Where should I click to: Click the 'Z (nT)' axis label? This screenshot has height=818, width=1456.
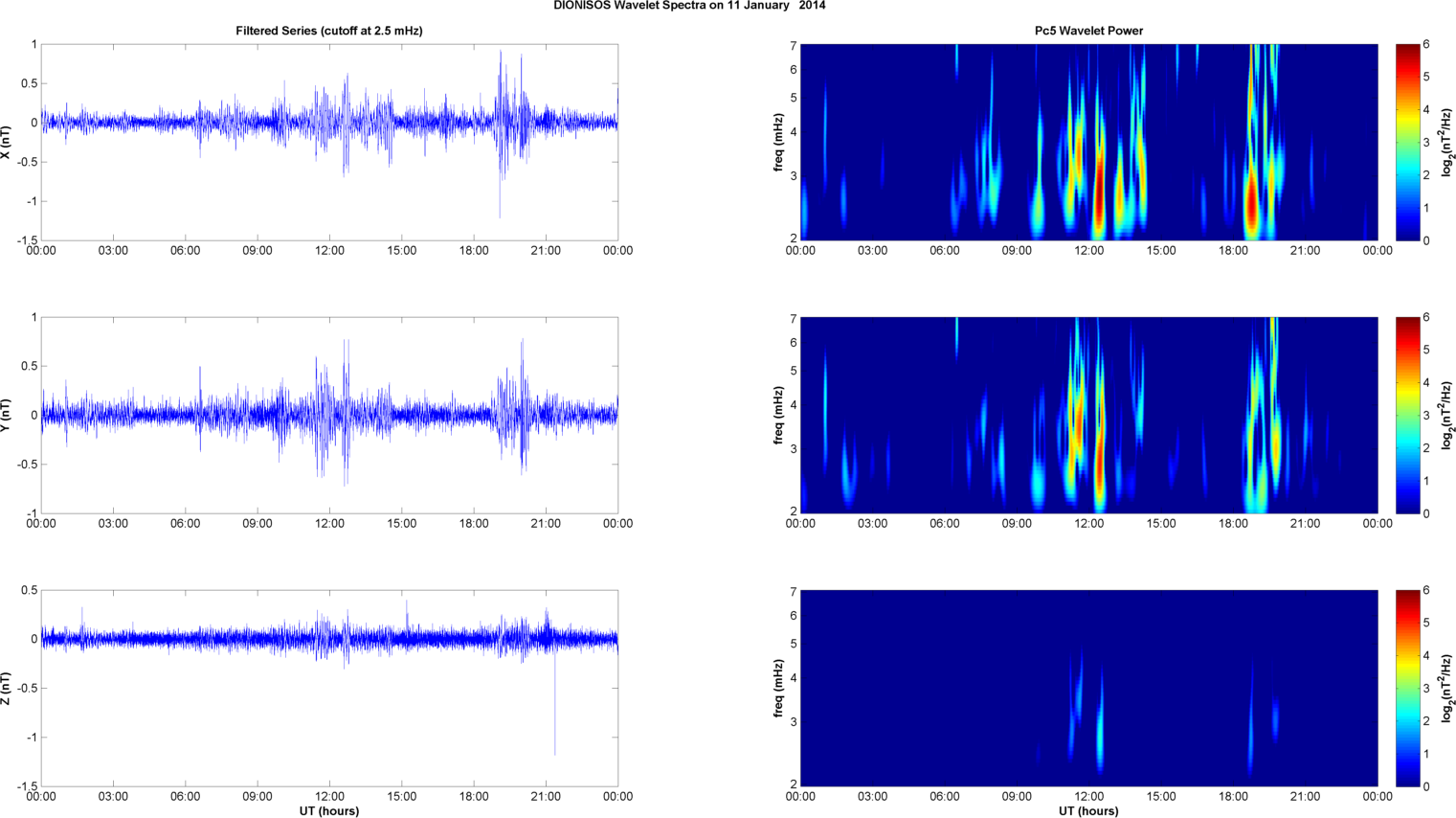[7, 689]
